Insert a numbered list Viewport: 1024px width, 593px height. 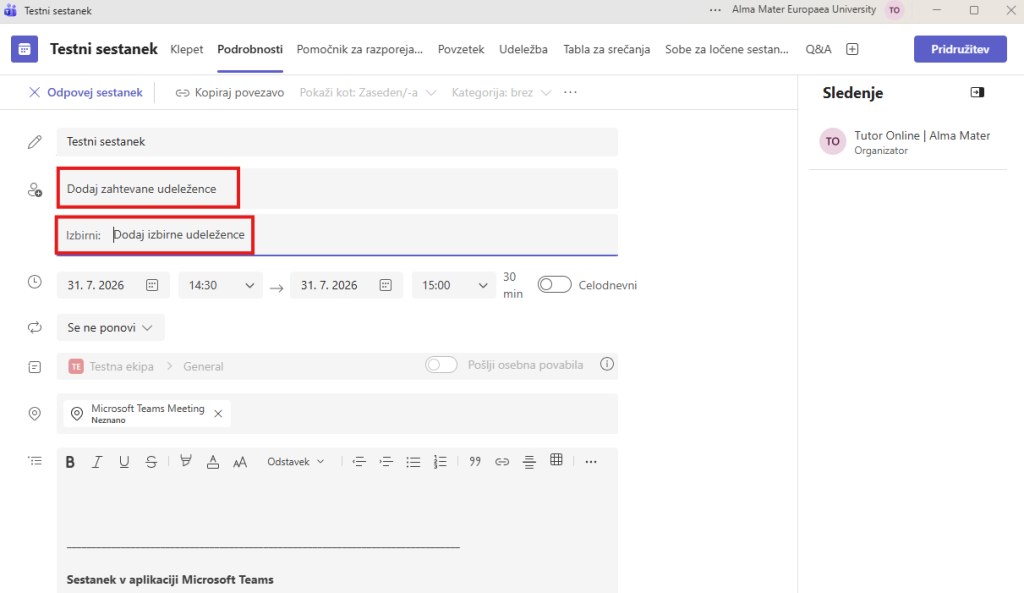point(440,462)
